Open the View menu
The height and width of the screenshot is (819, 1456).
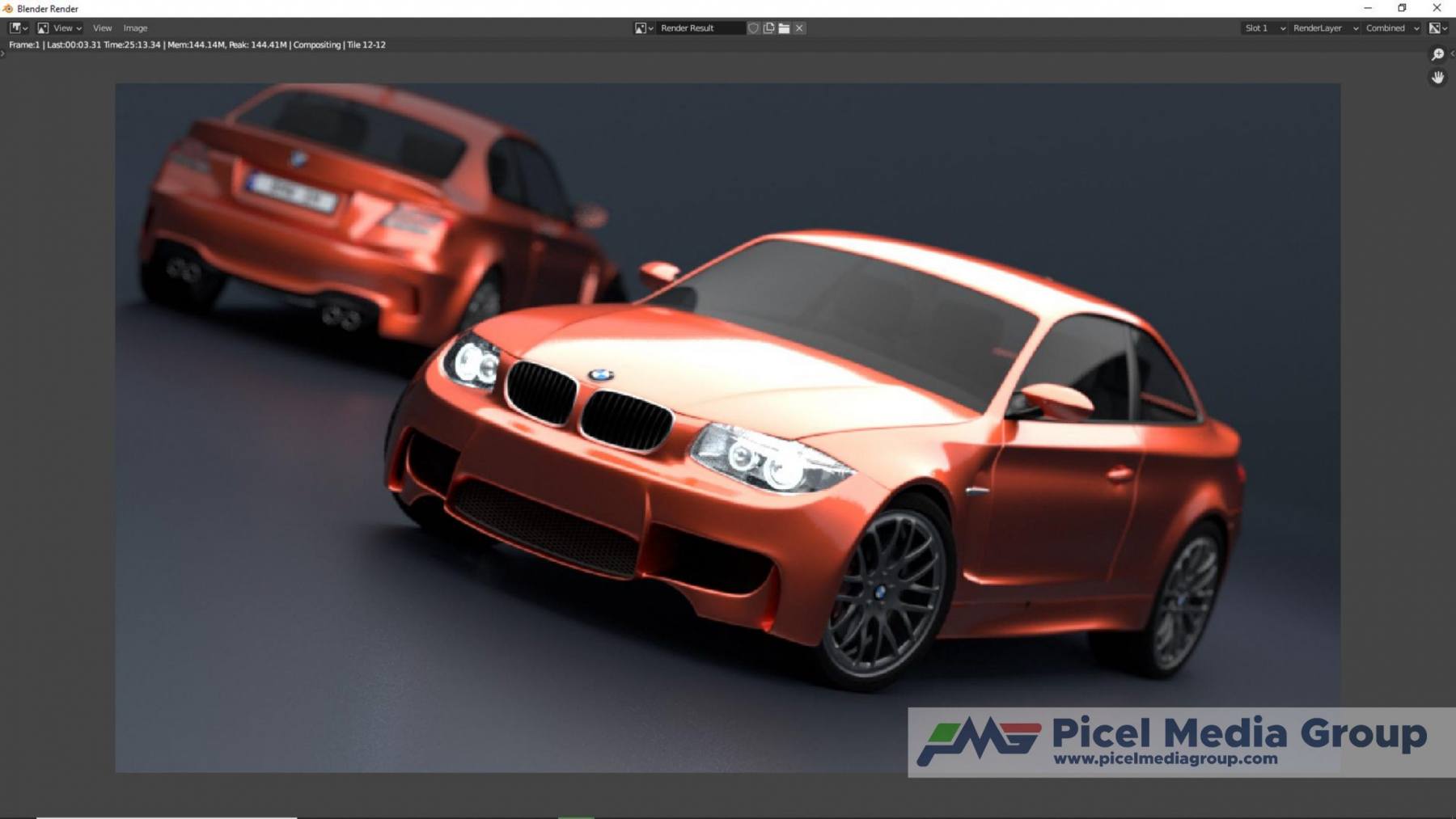point(102,28)
